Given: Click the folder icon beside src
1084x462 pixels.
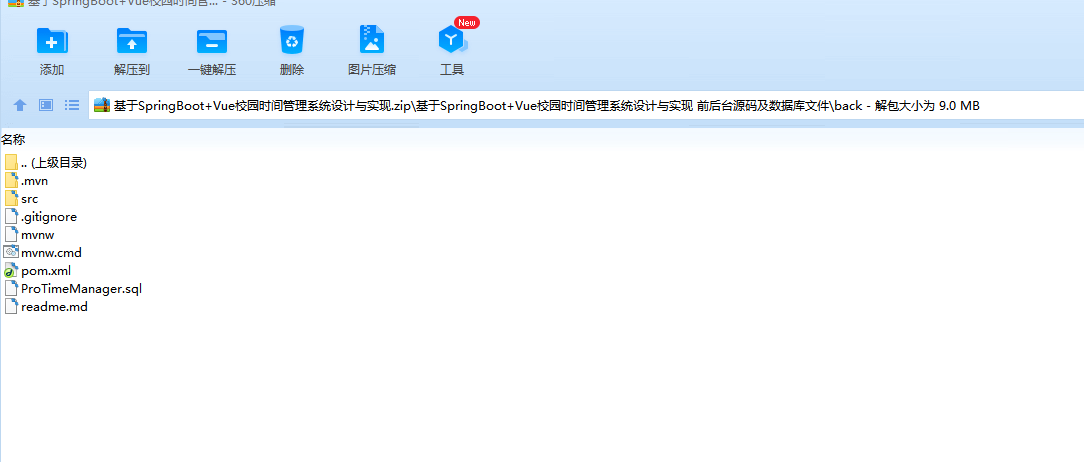Looking at the screenshot, I should [11, 198].
